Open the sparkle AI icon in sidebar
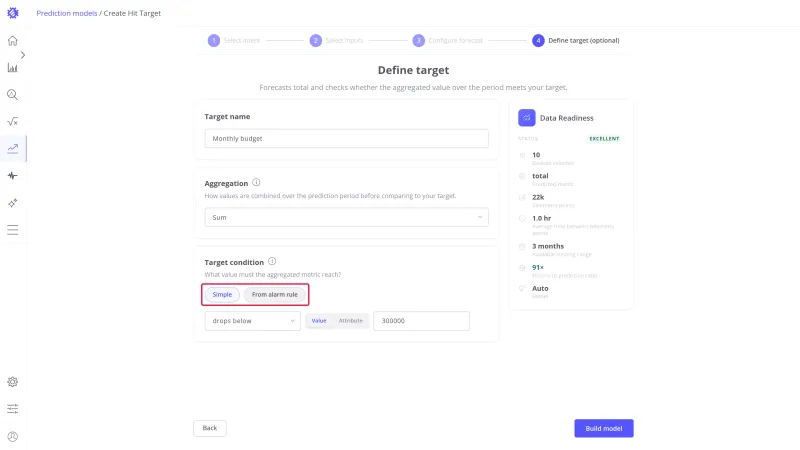 [x=13, y=203]
